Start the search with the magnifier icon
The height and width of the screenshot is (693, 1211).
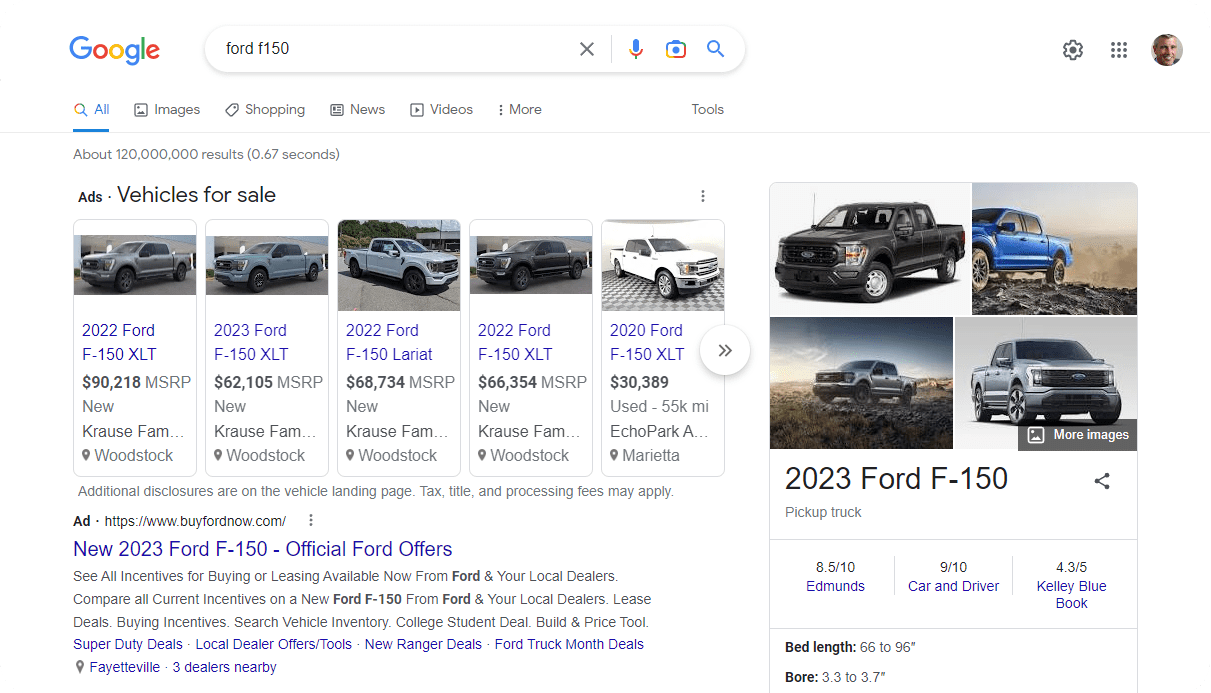coord(716,48)
